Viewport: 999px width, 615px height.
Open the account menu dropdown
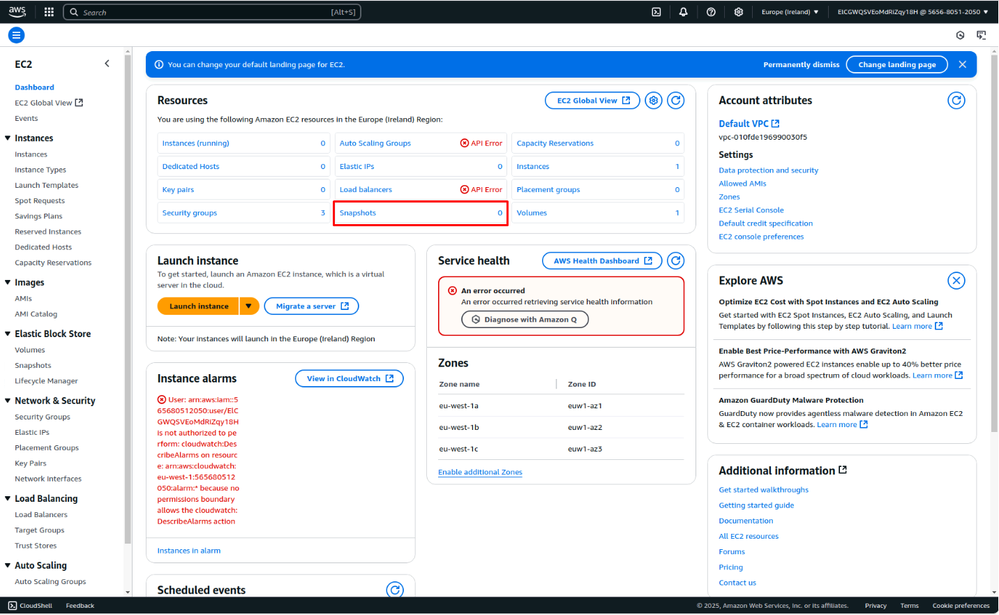912,11
